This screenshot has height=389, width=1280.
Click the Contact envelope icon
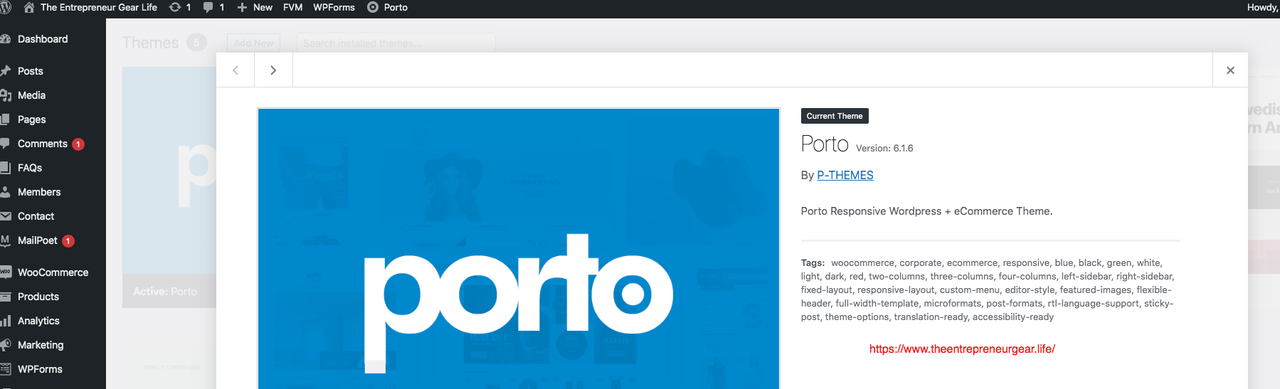pyautogui.click(x=6, y=216)
